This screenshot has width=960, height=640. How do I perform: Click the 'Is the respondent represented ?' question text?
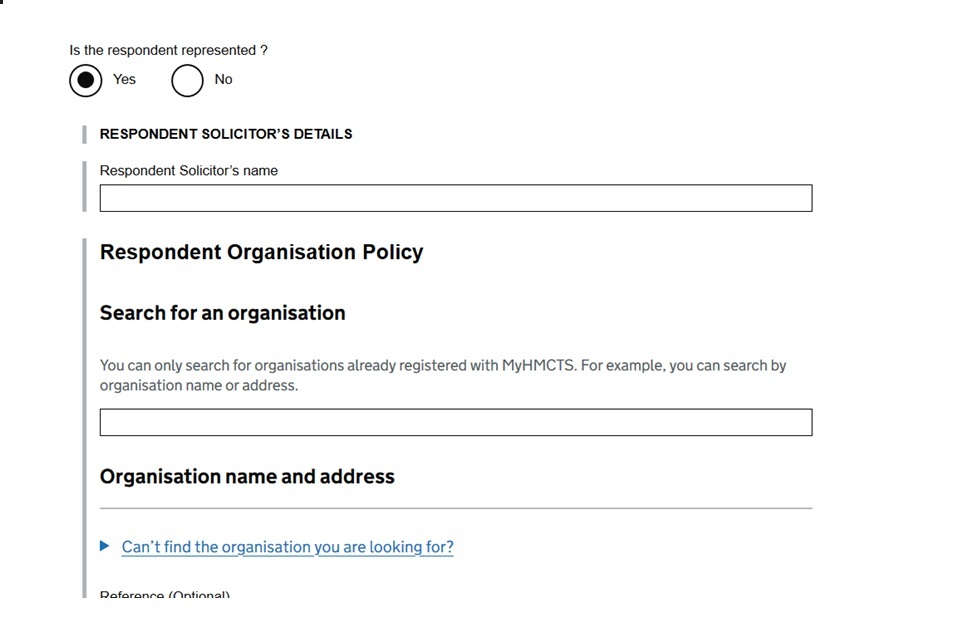point(168,50)
